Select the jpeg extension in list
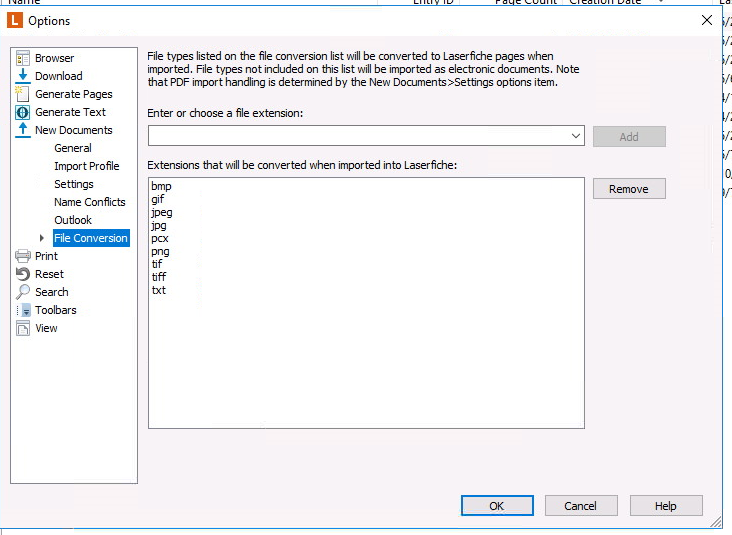The image size is (732, 535). [x=162, y=212]
